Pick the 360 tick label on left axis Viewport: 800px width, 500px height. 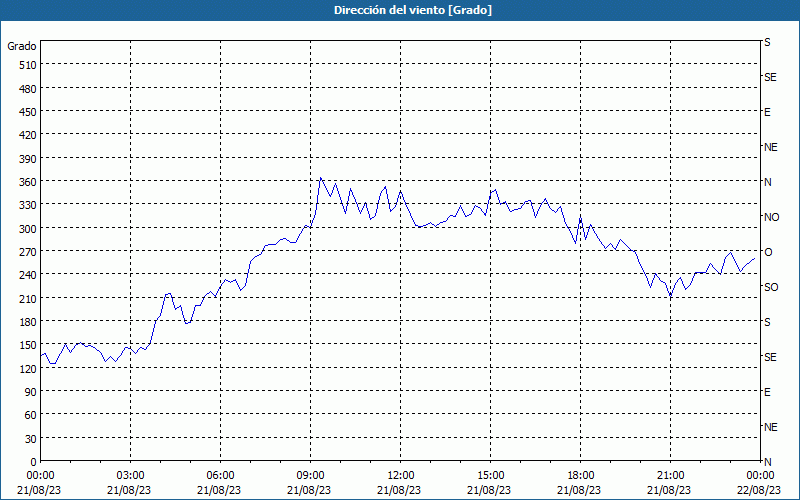pos(29,183)
